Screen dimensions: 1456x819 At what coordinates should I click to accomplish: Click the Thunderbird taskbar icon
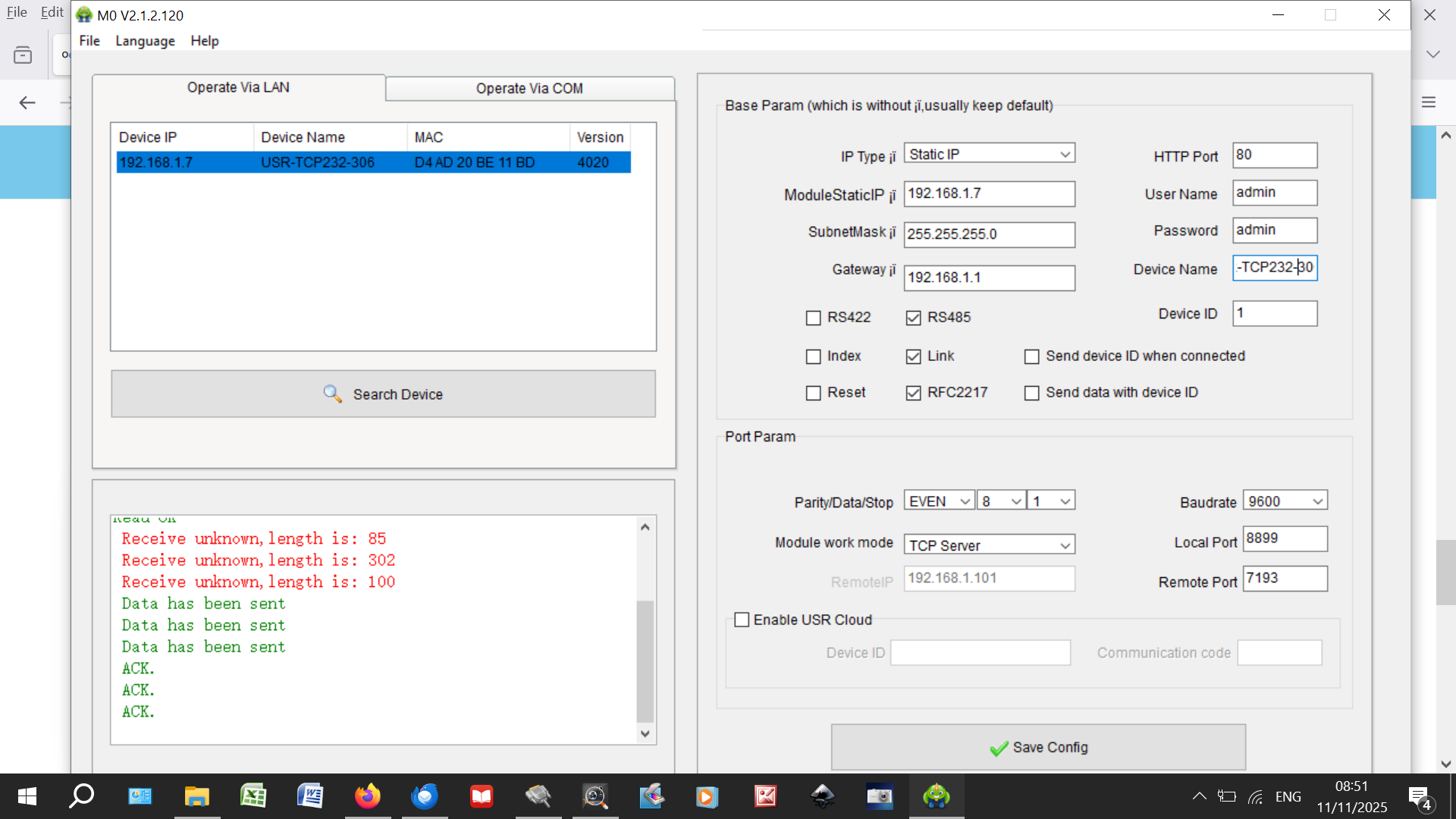(424, 796)
